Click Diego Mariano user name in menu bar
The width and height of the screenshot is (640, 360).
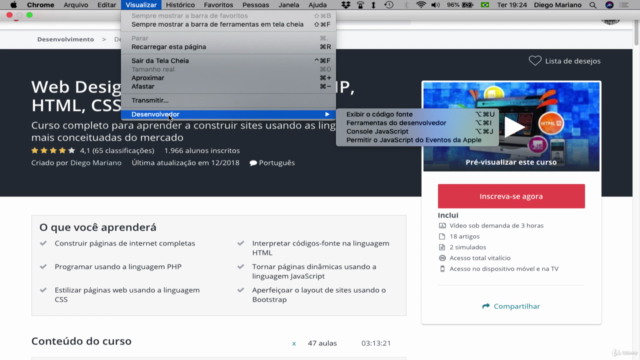pyautogui.click(x=558, y=5)
